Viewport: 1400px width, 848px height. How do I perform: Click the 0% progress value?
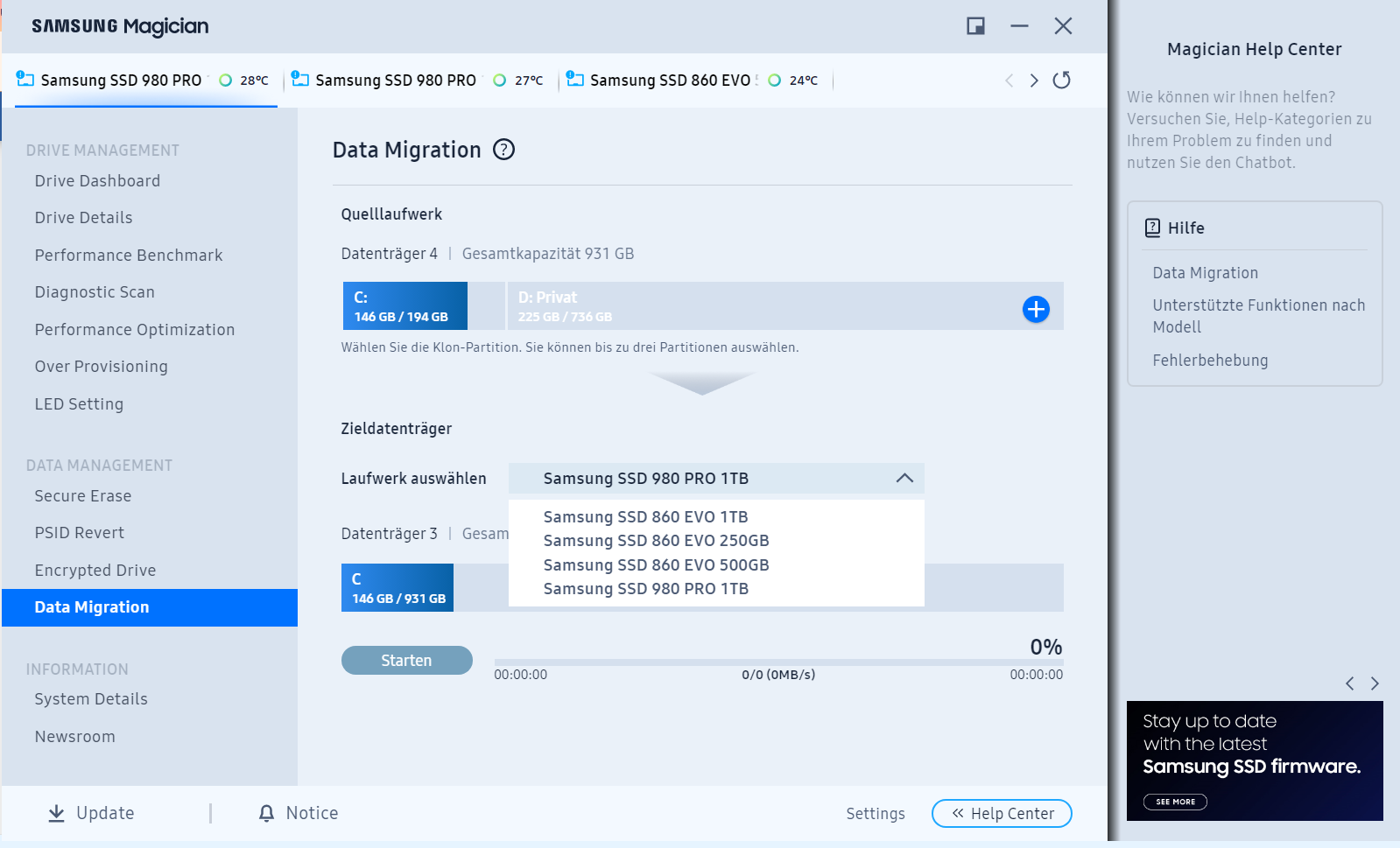(1046, 647)
